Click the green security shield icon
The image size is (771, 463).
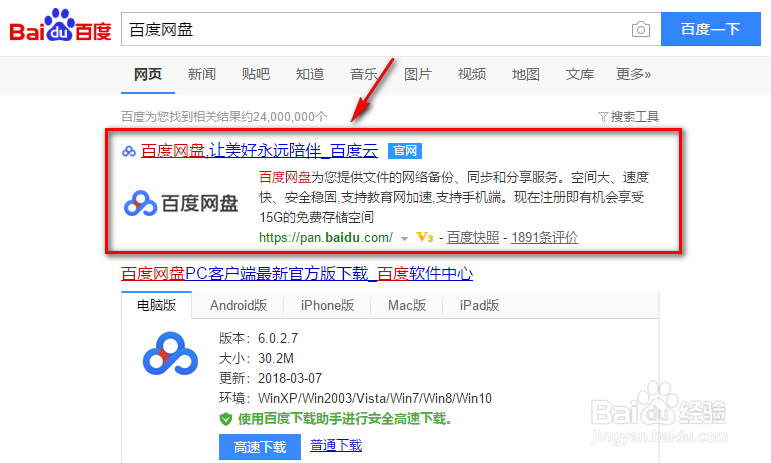click(225, 419)
